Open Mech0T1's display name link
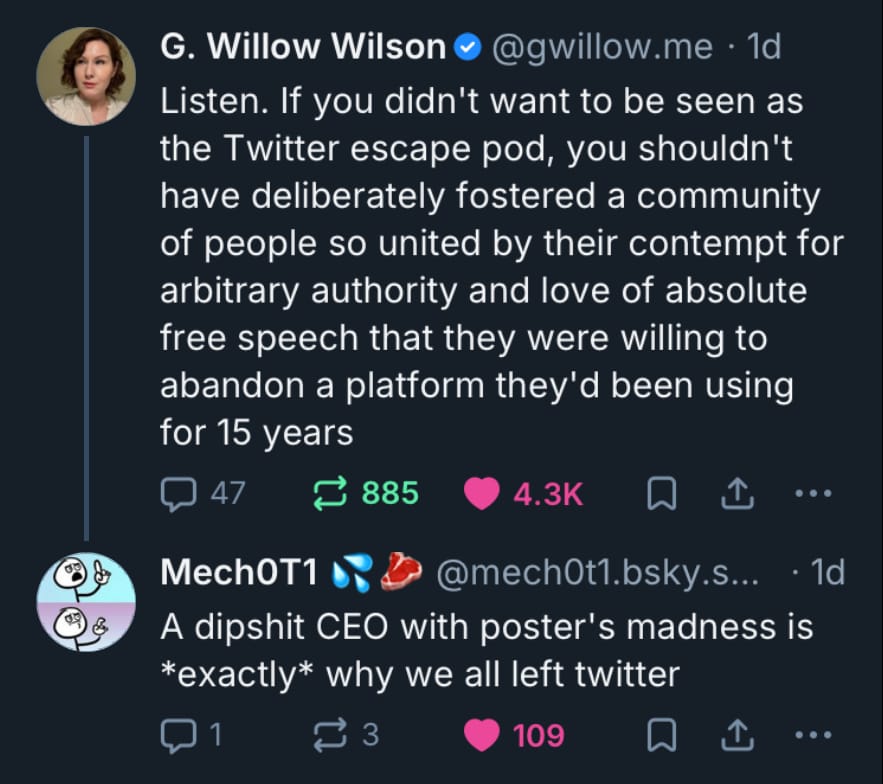Screen dimensions: 883x784 click(x=238, y=572)
